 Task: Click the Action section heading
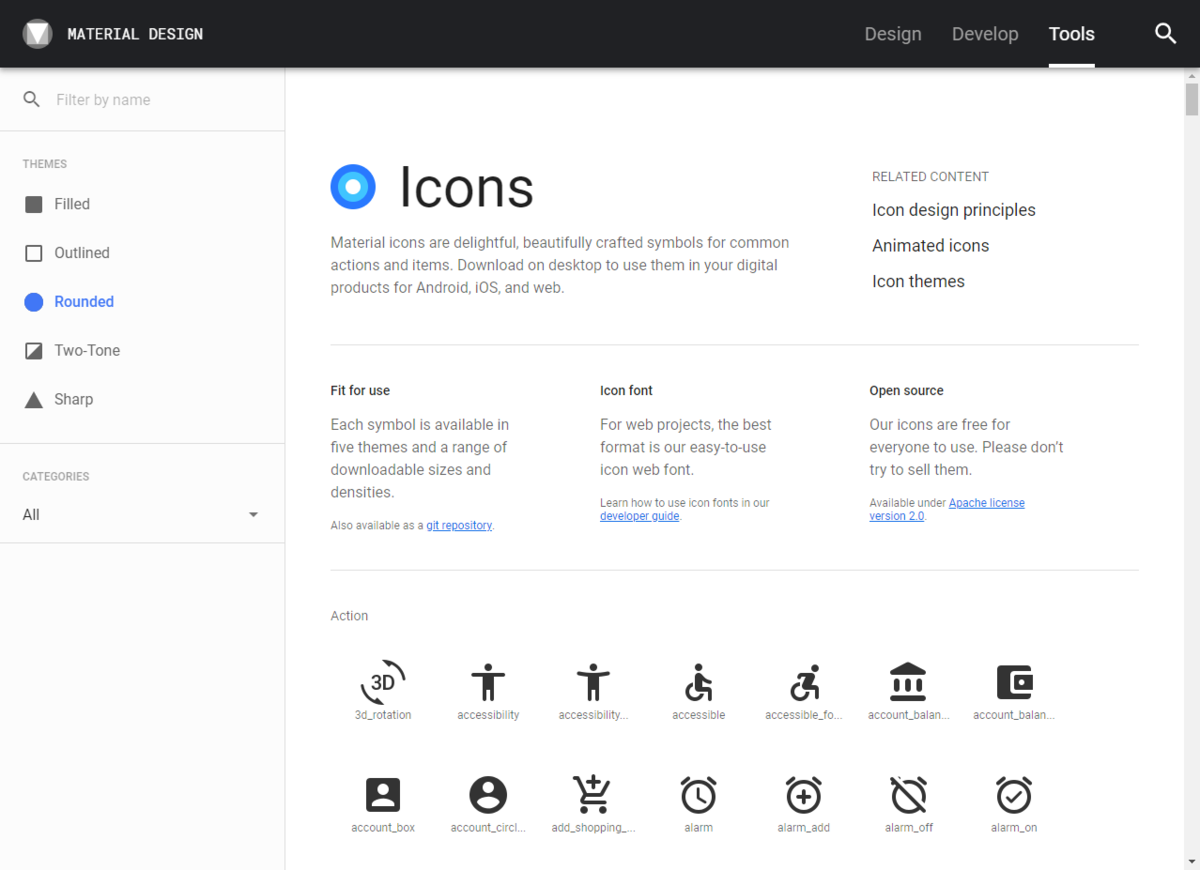pos(349,616)
